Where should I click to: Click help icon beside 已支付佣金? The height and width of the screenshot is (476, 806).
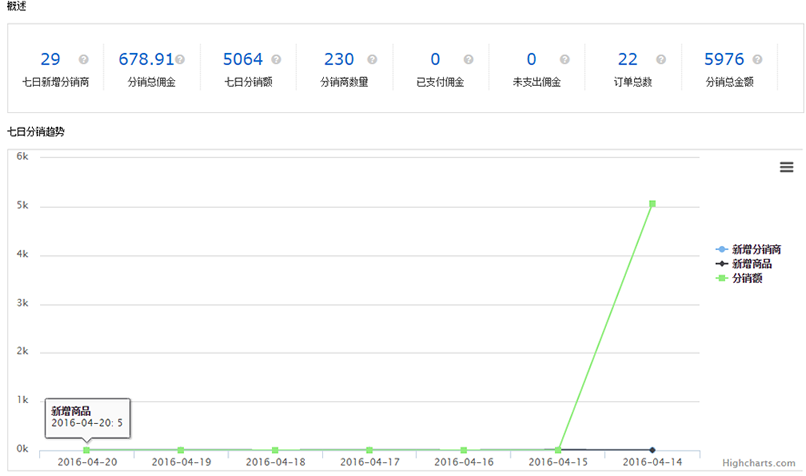click(x=467, y=60)
